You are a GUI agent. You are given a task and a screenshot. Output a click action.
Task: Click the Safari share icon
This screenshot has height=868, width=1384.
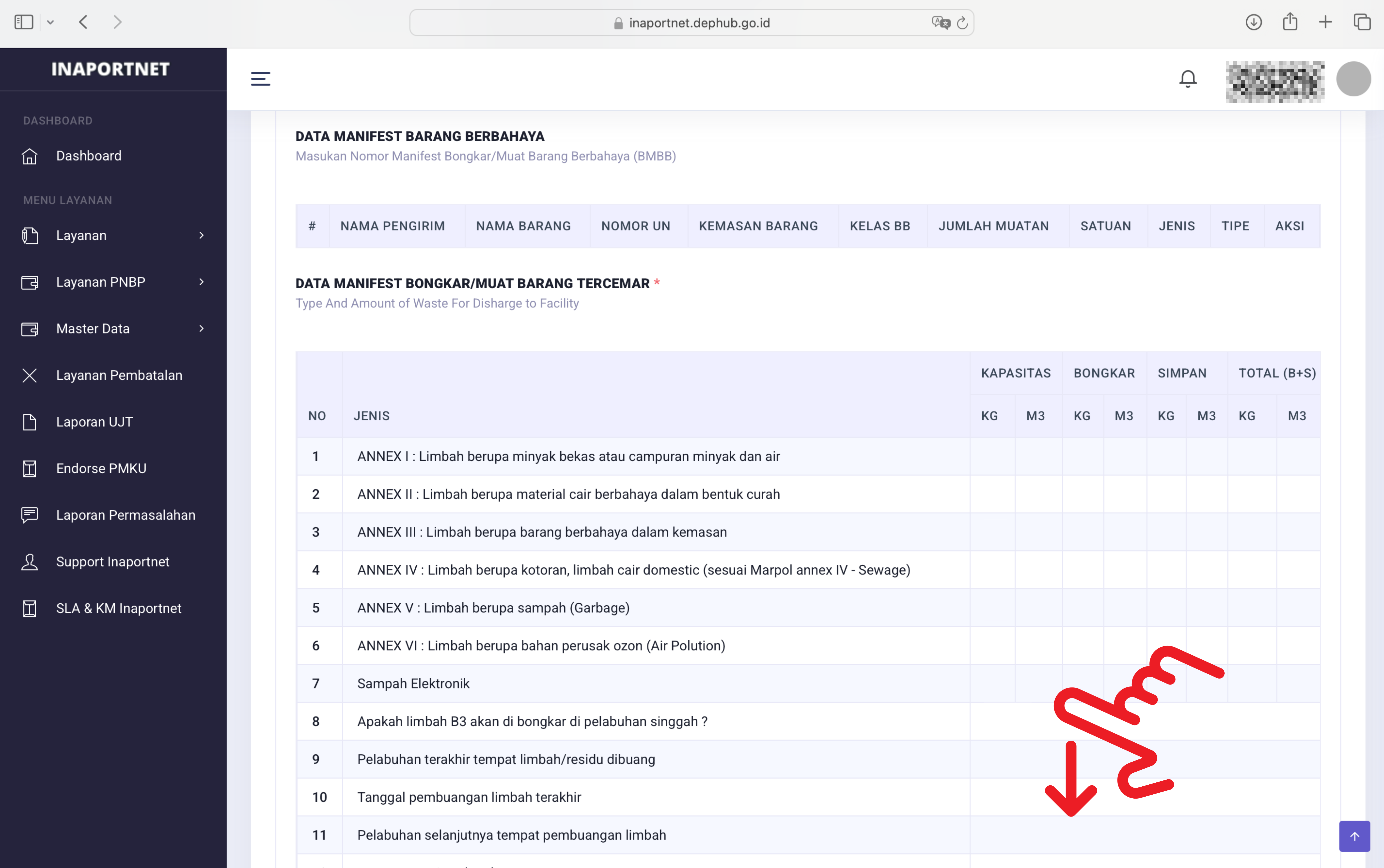(1290, 22)
